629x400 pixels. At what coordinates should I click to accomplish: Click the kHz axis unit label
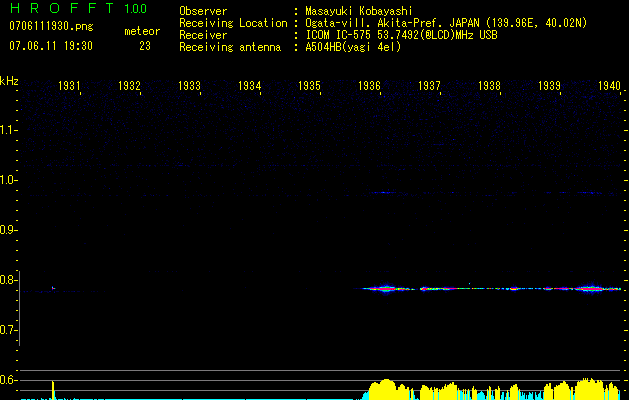[x=9, y=81]
